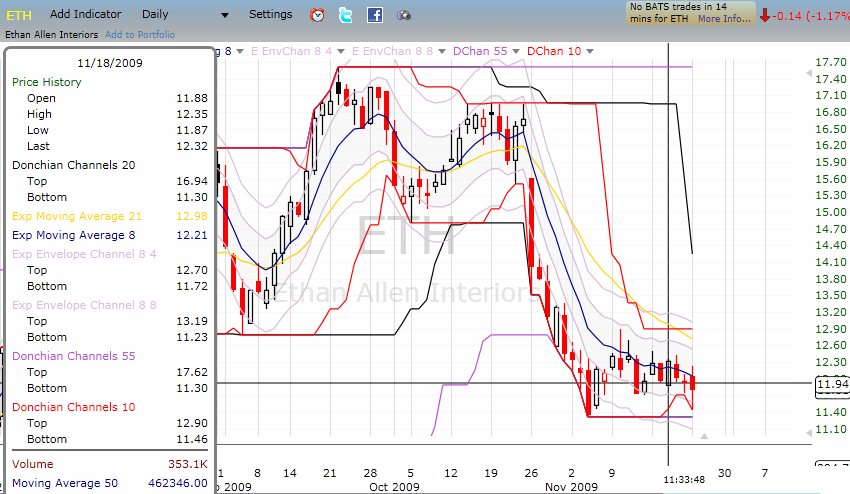Screen dimensions: 850x494
Task: Expand the E EnvChan 8 8 indicator dropdown
Action: point(442,52)
